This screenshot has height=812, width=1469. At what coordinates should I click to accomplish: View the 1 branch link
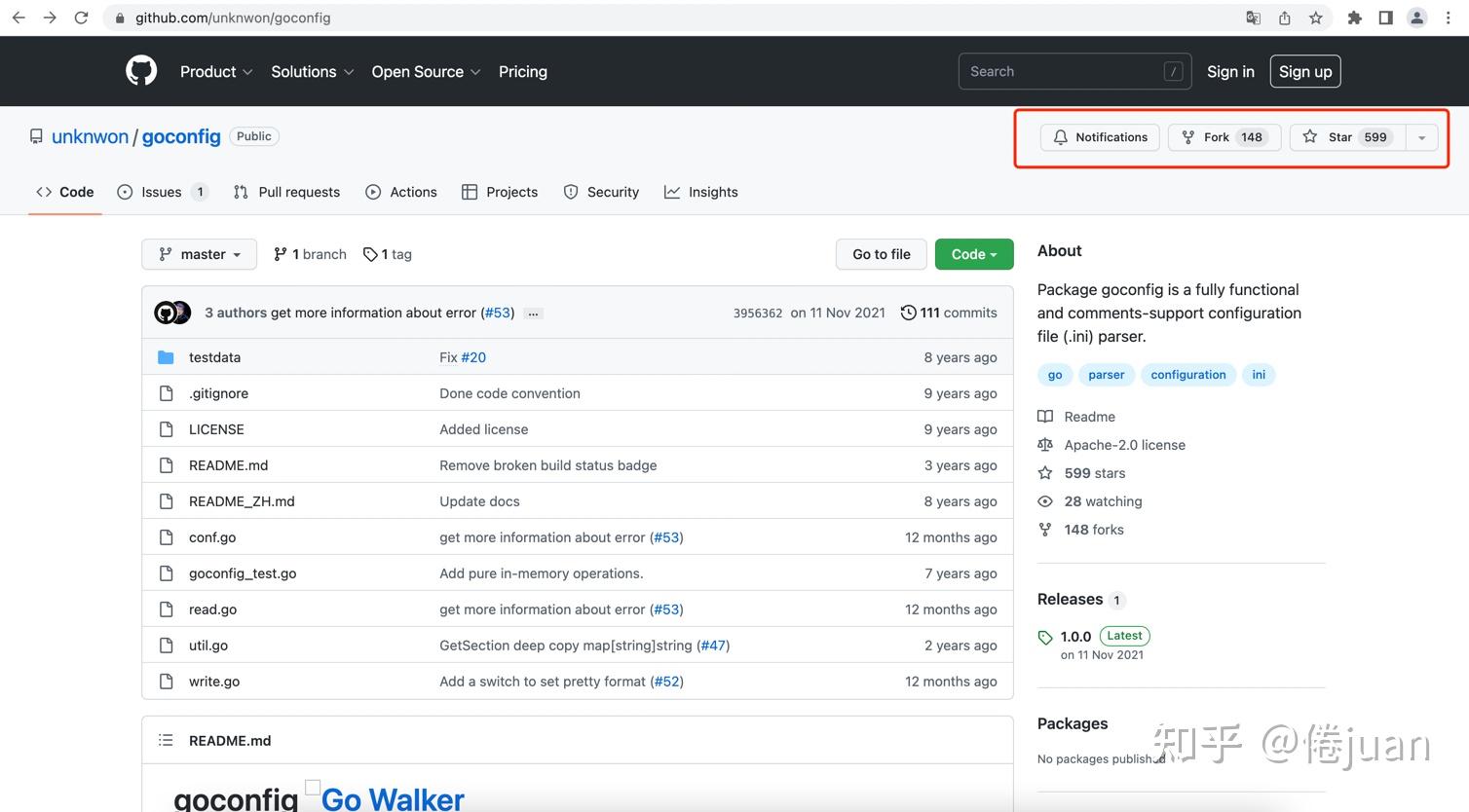pyautogui.click(x=310, y=254)
